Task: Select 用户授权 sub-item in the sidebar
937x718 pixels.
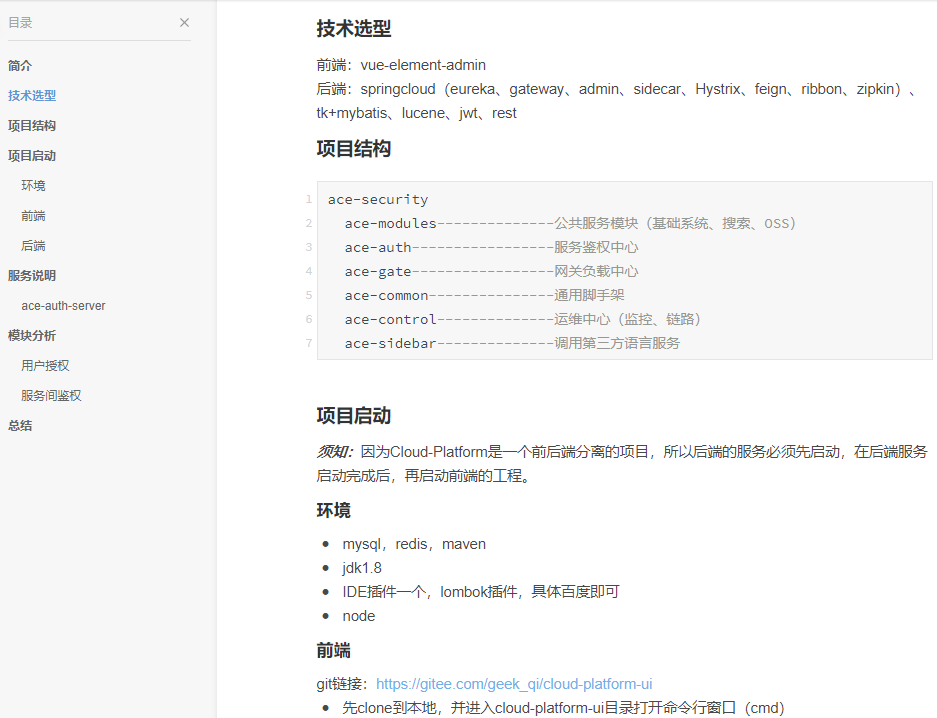Action: click(45, 366)
